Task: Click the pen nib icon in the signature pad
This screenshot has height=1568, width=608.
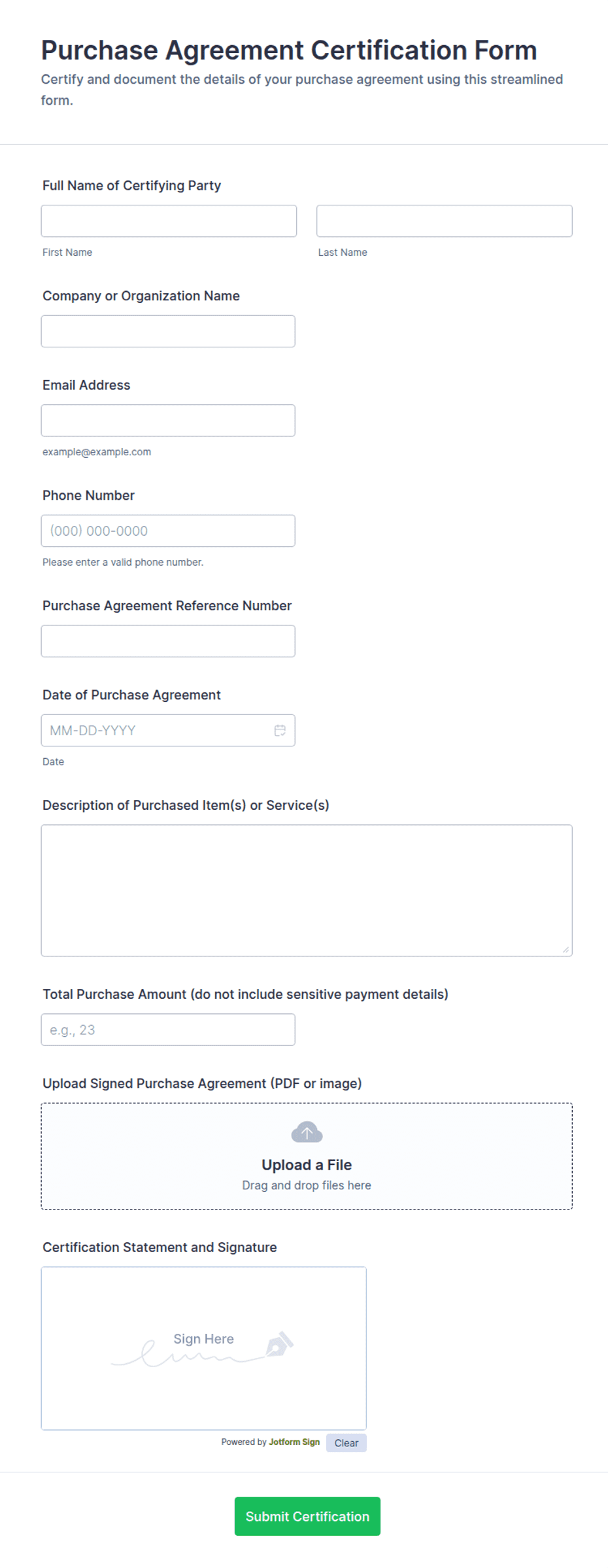Action: (x=280, y=1344)
